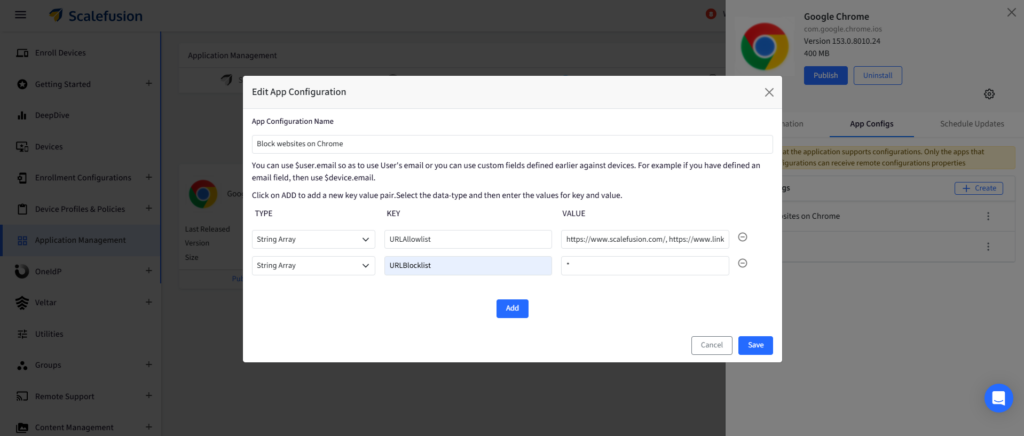Remove the URLBlocklist row with minus icon

click(x=743, y=263)
